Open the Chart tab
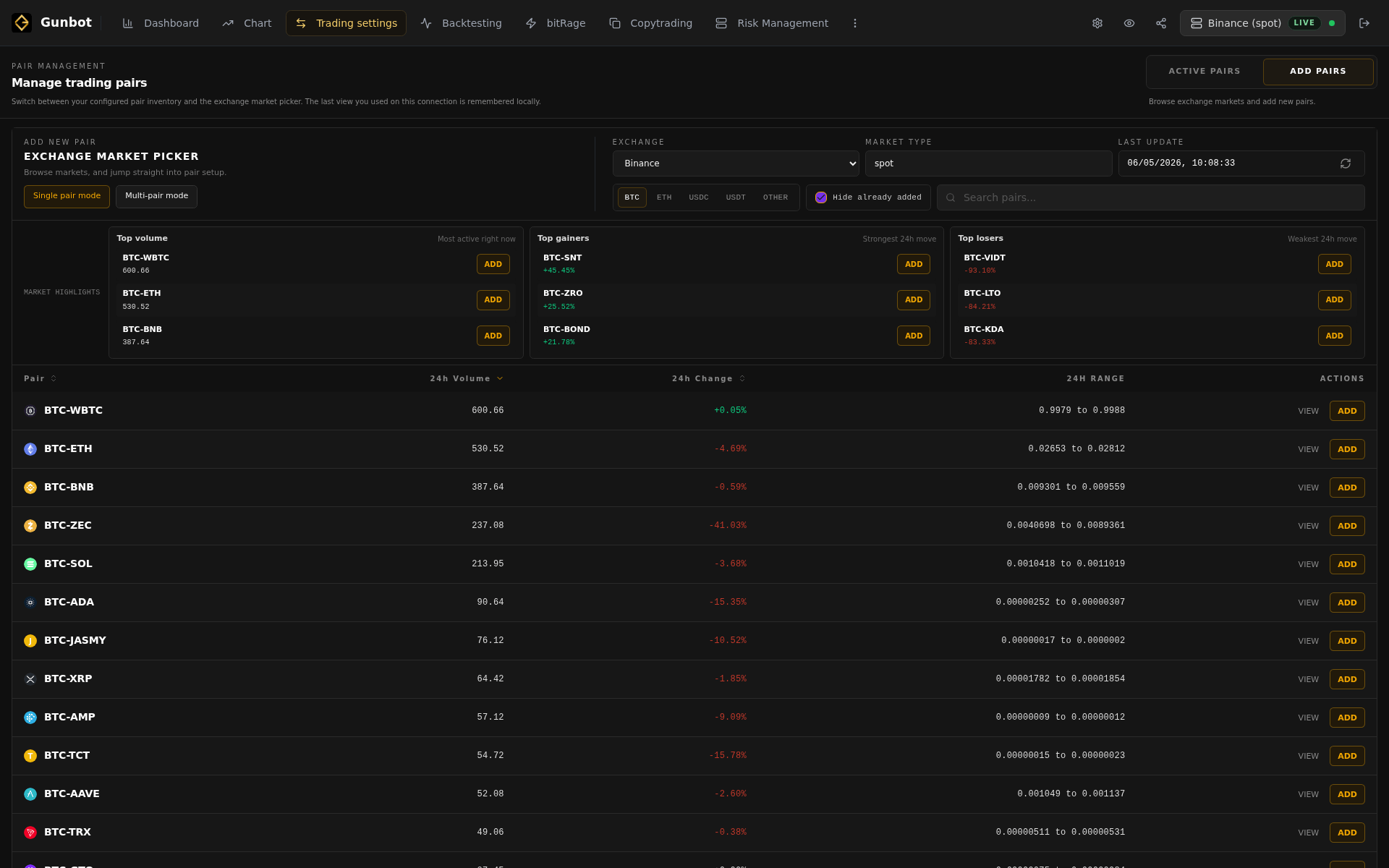This screenshot has width=1389, height=868. point(247,23)
